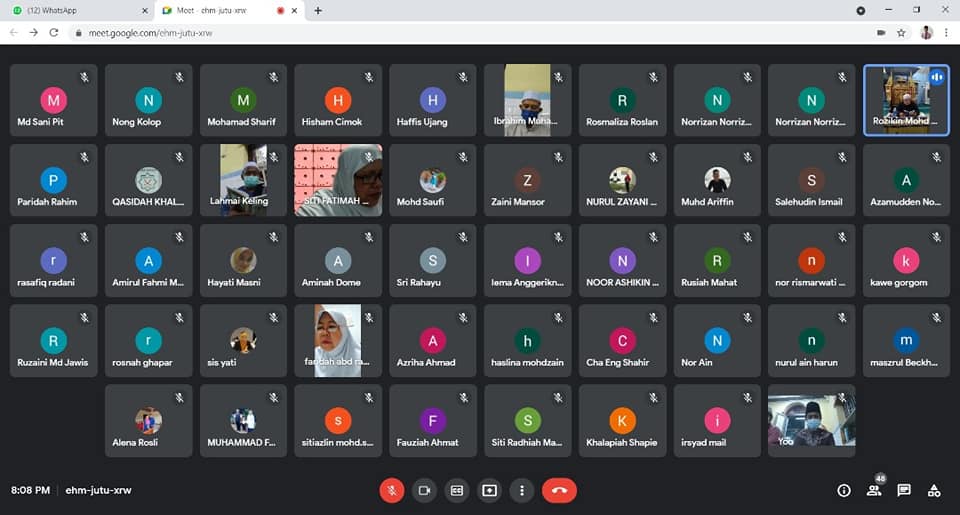Open the meeting details info icon

pyautogui.click(x=844, y=490)
